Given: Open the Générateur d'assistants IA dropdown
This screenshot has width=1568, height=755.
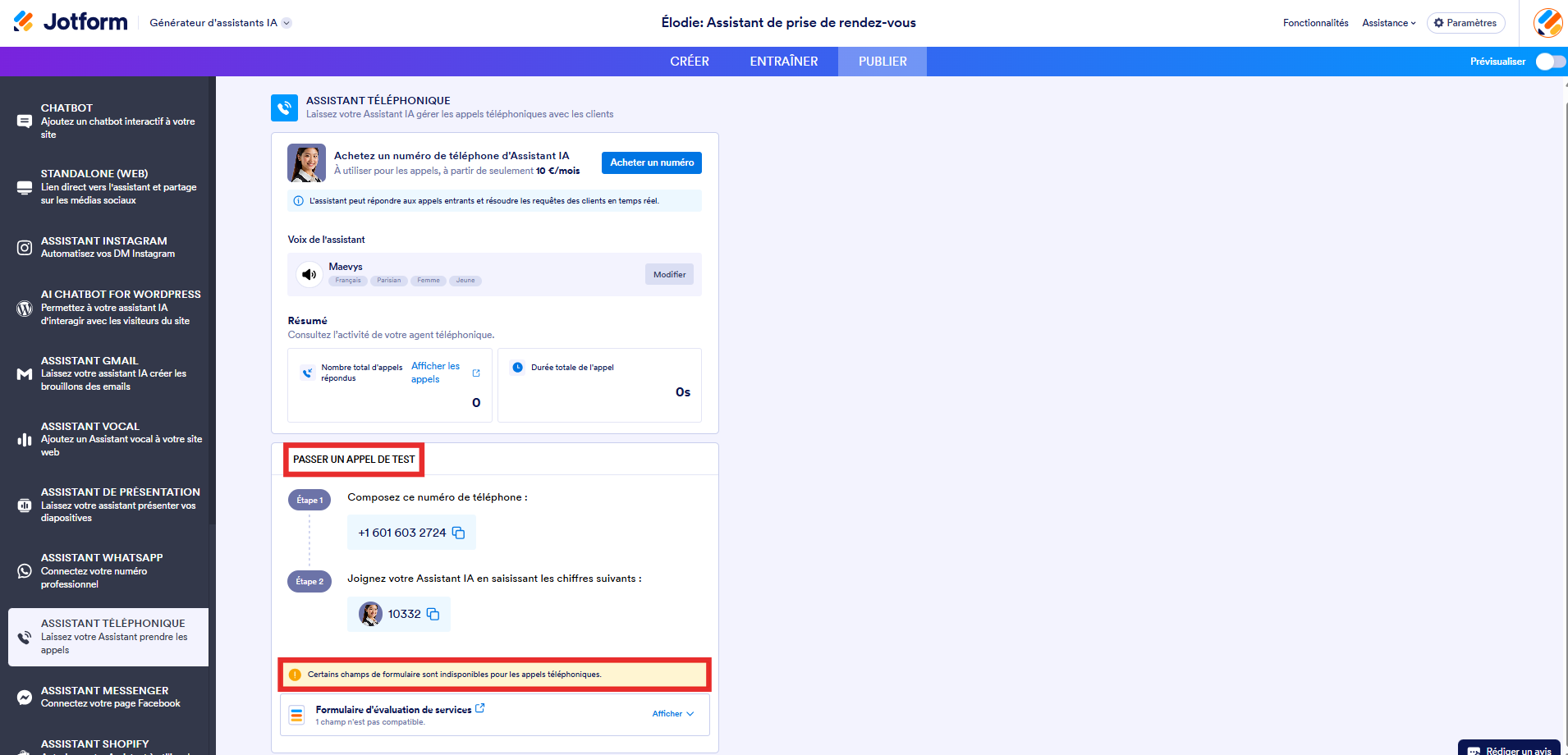Looking at the screenshot, I should point(220,23).
